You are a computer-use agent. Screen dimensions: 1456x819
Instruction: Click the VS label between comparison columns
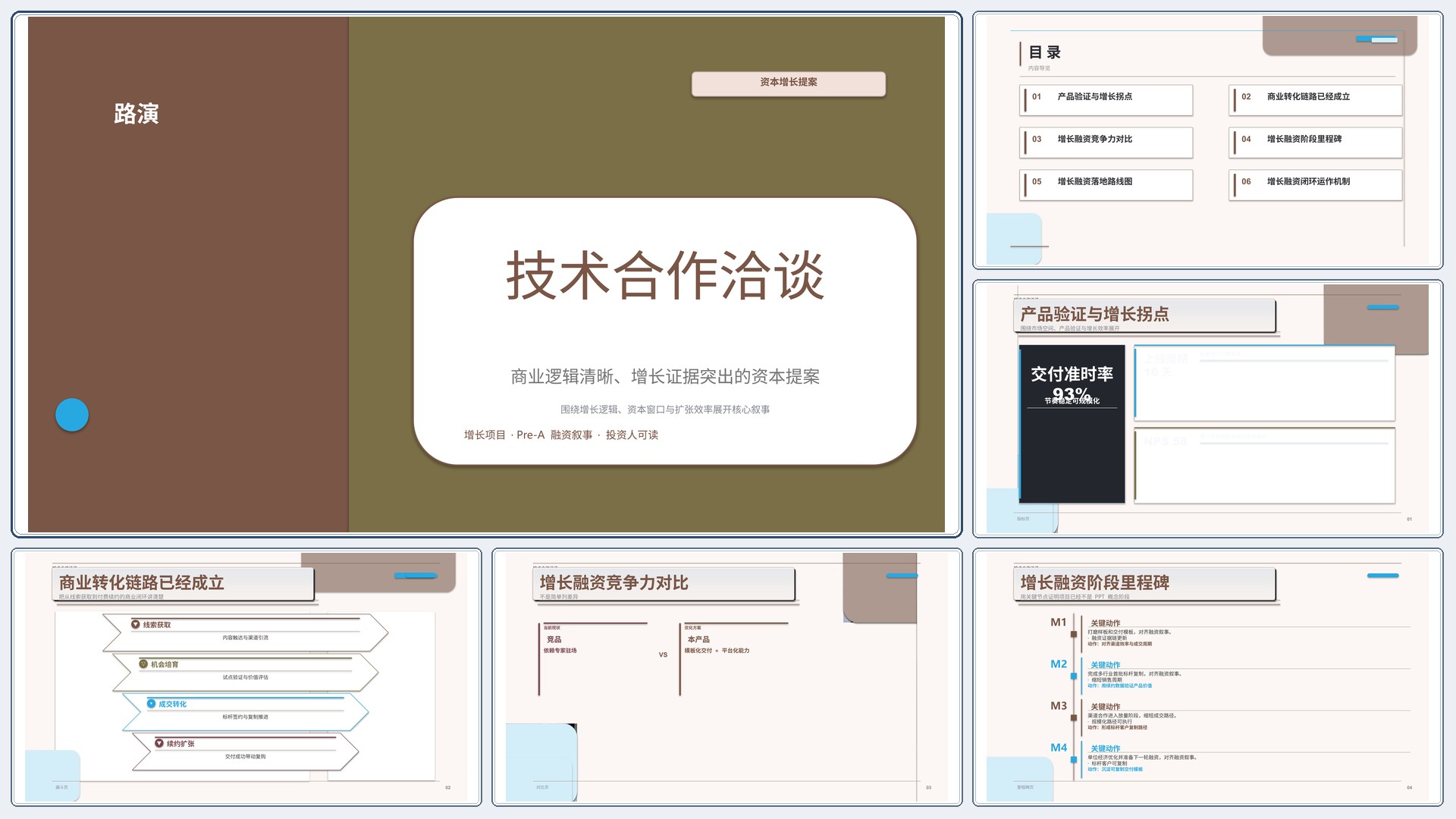(663, 654)
